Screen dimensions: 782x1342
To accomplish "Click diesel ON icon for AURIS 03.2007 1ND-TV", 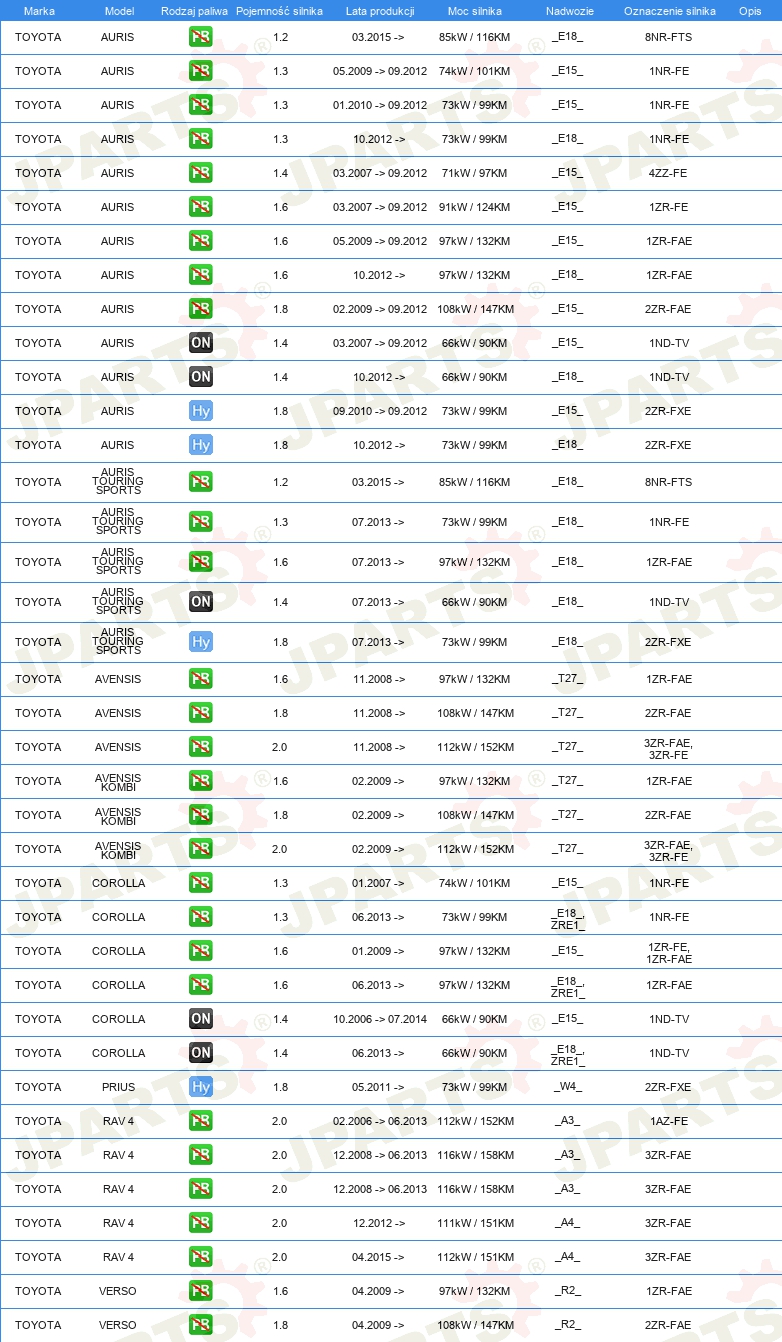I will (201, 343).
